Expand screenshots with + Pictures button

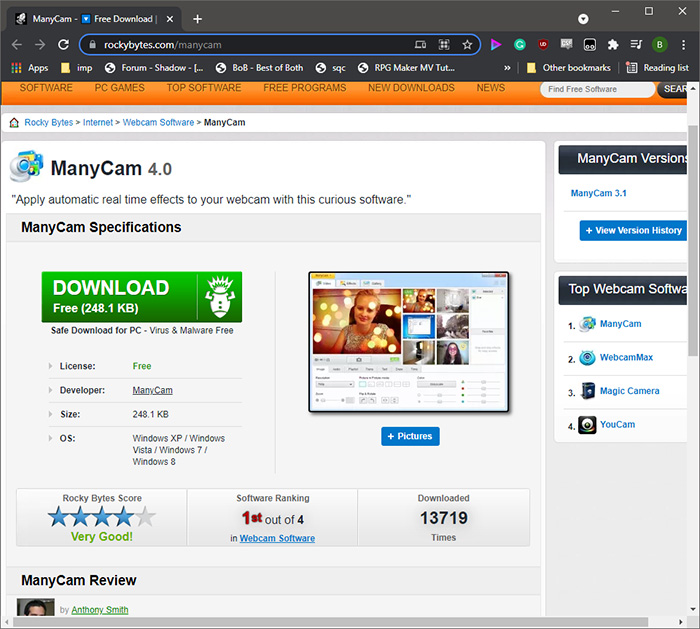click(410, 436)
